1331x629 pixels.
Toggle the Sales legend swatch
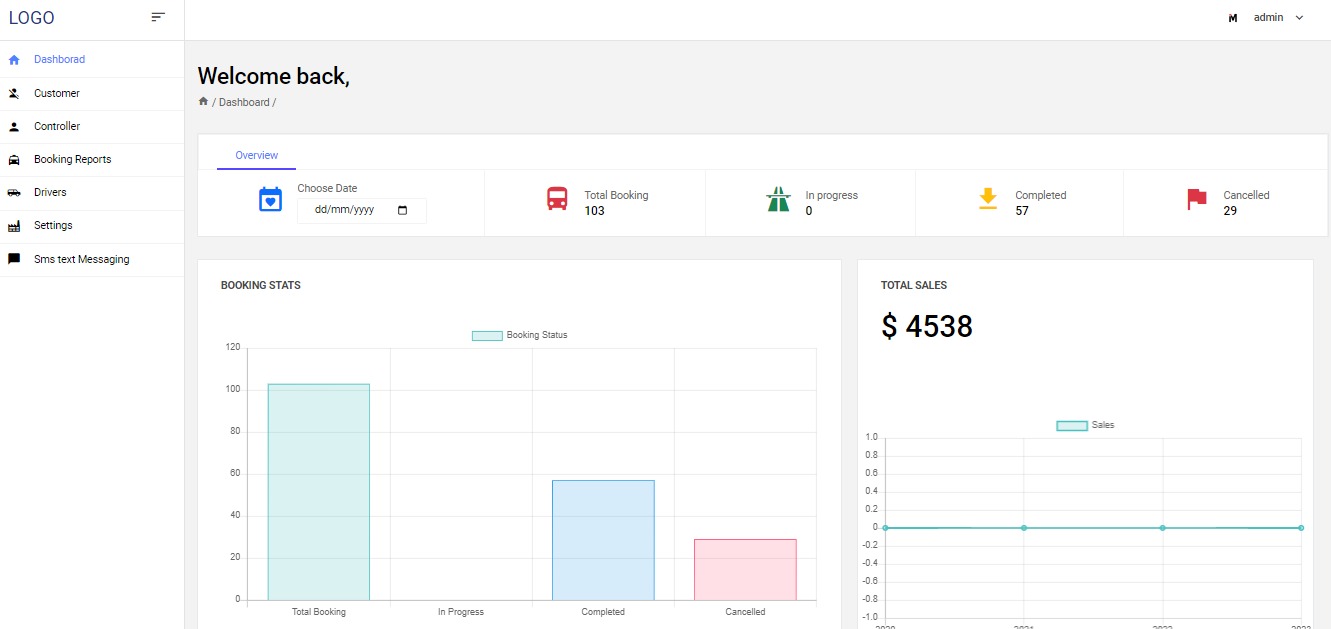(1072, 426)
